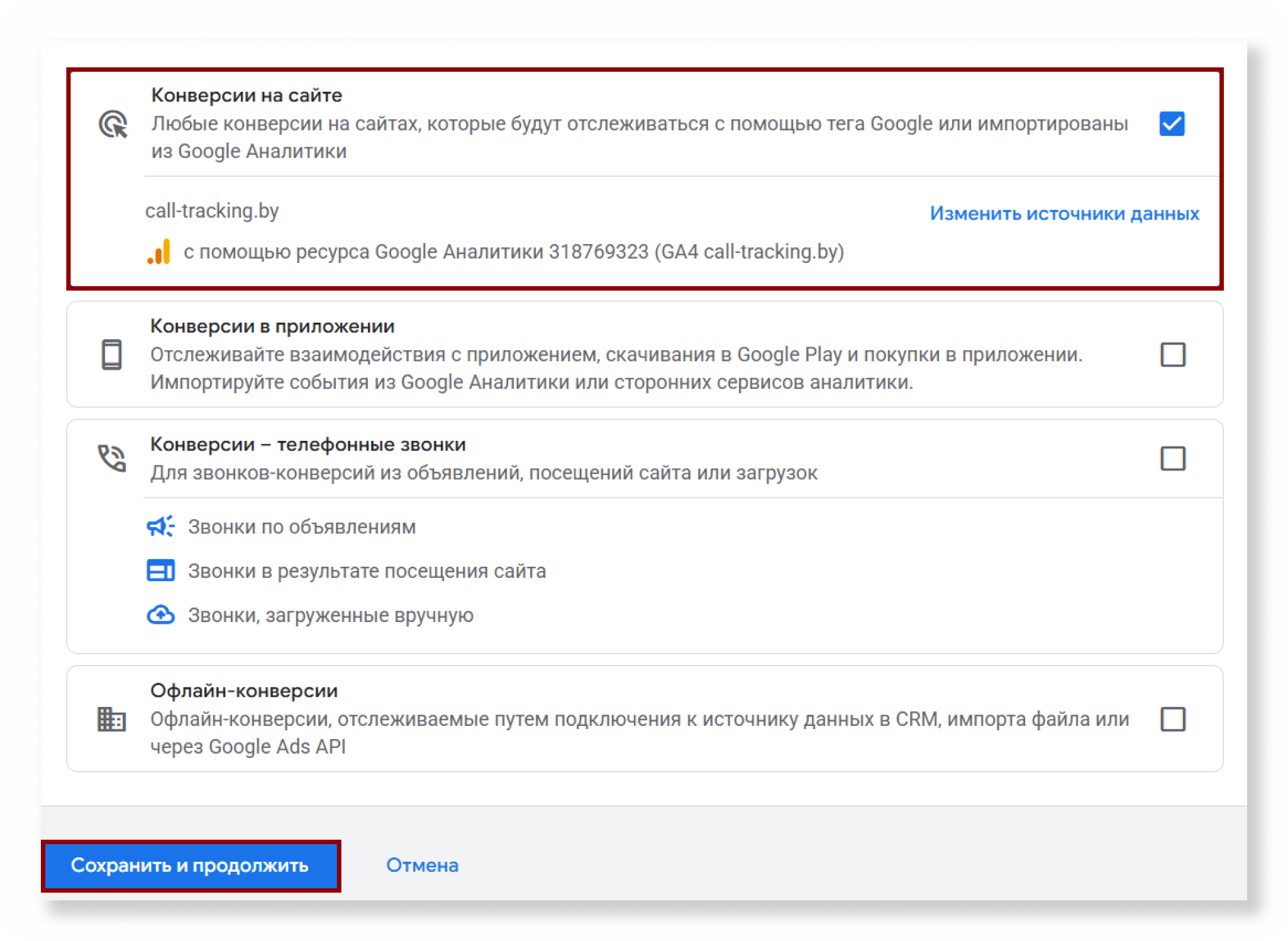Select the Звонки по объявлениям row
Viewport: 1288px width, 941px height.
tap(281, 526)
